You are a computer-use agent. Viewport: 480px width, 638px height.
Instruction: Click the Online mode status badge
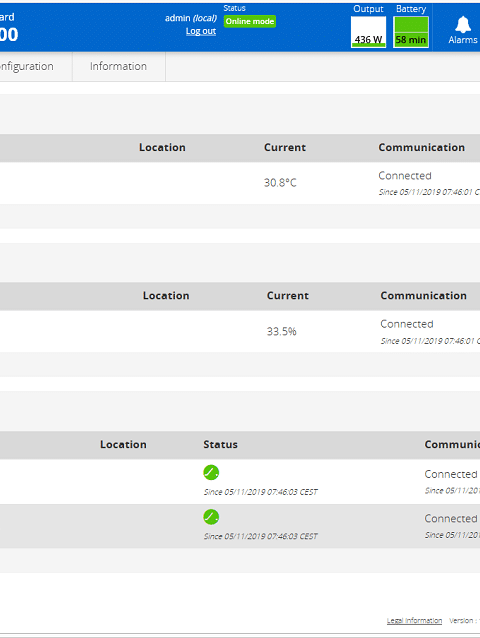click(x=250, y=21)
